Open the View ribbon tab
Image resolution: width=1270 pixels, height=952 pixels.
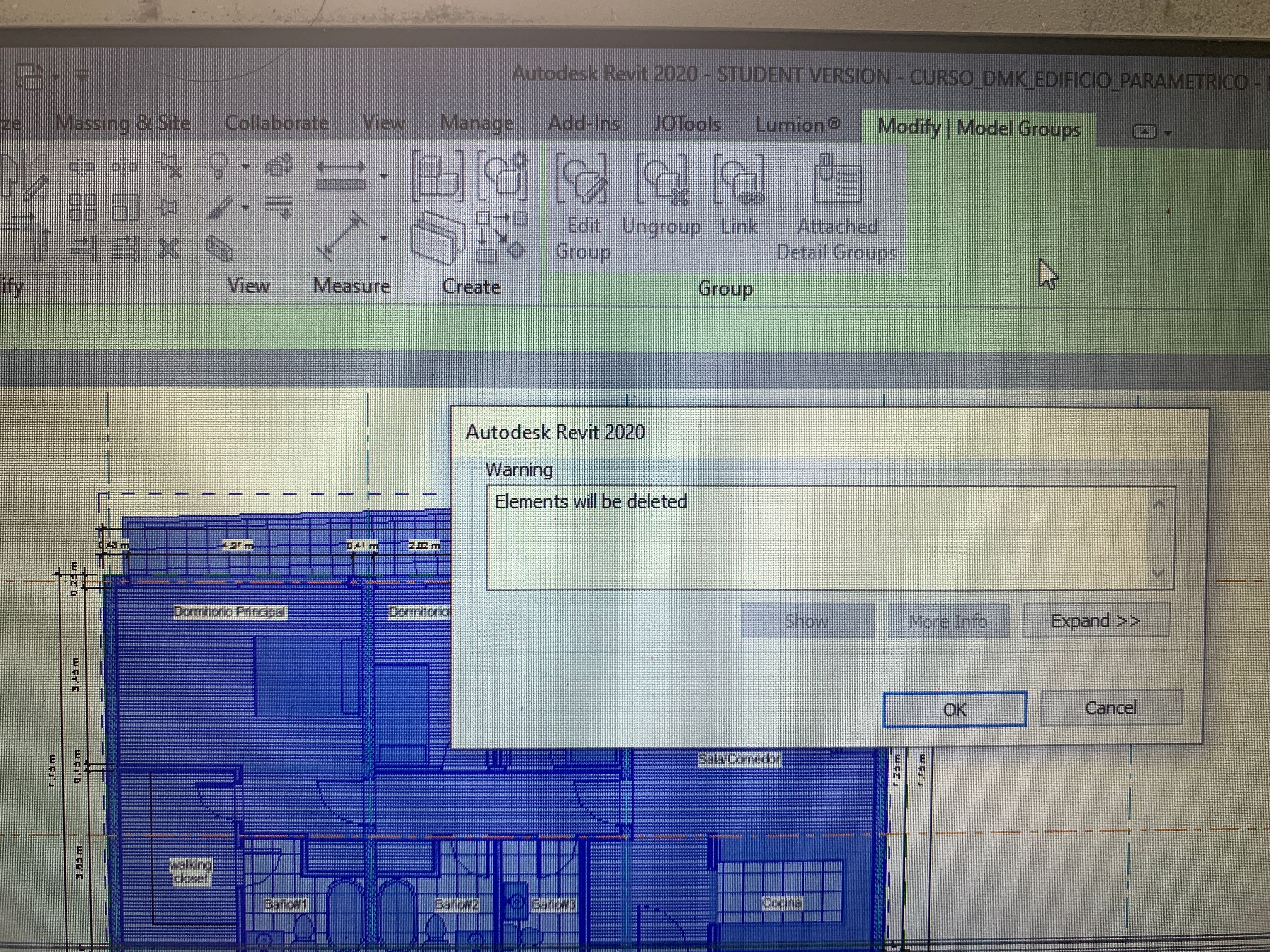pos(384,123)
